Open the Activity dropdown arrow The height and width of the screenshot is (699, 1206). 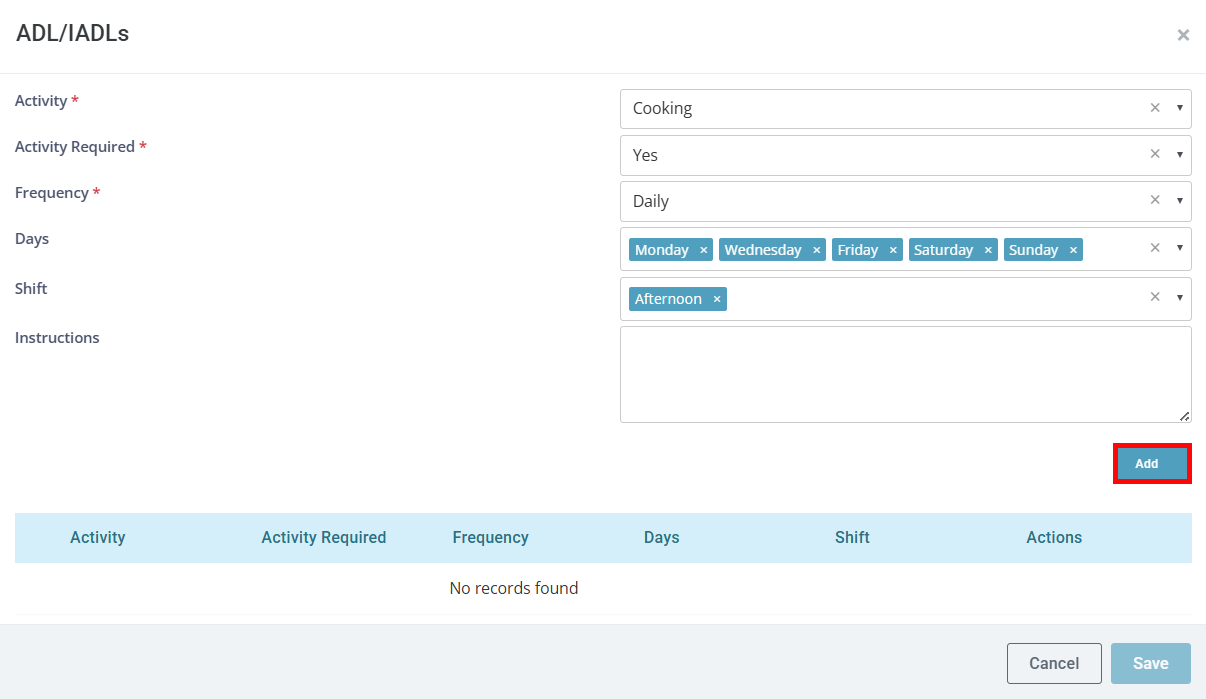(1180, 108)
